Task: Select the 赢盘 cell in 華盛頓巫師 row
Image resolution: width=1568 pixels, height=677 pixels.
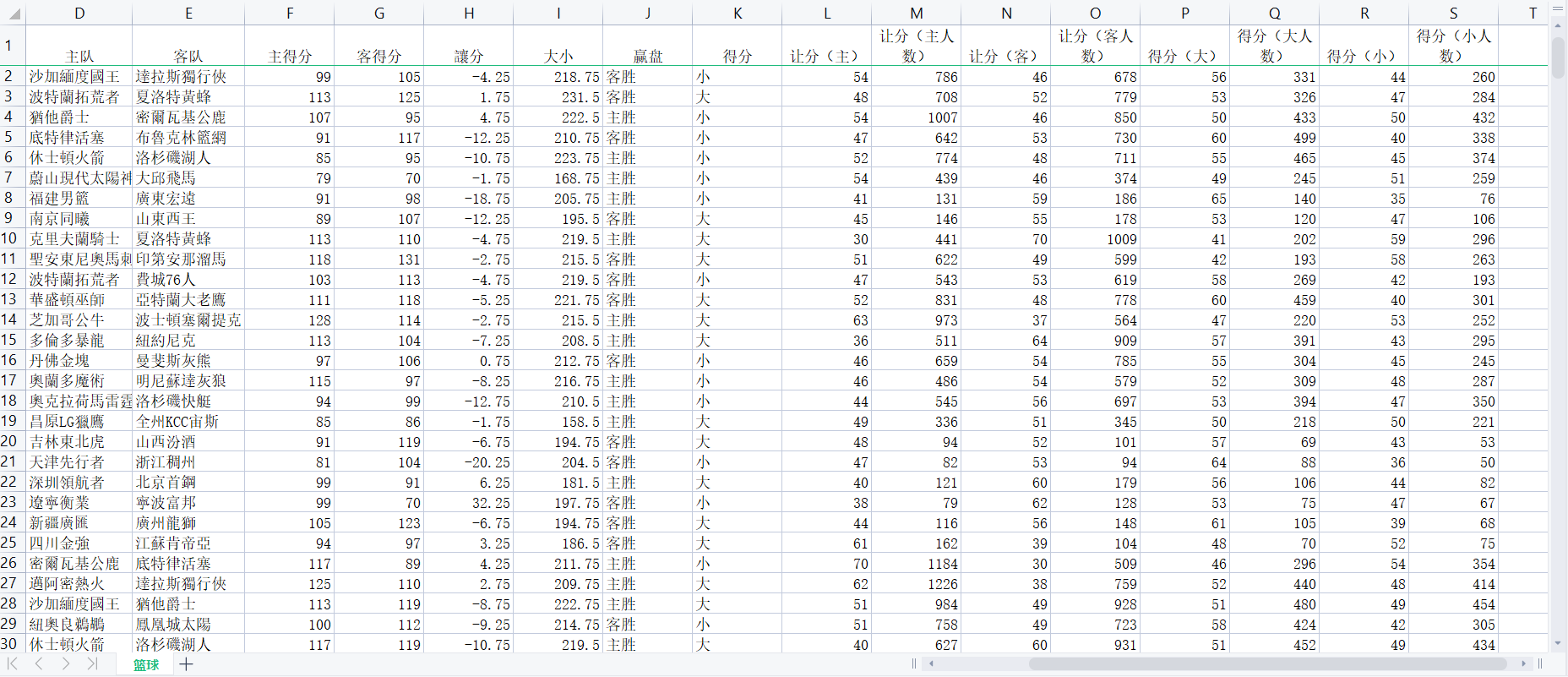Action: [x=648, y=299]
